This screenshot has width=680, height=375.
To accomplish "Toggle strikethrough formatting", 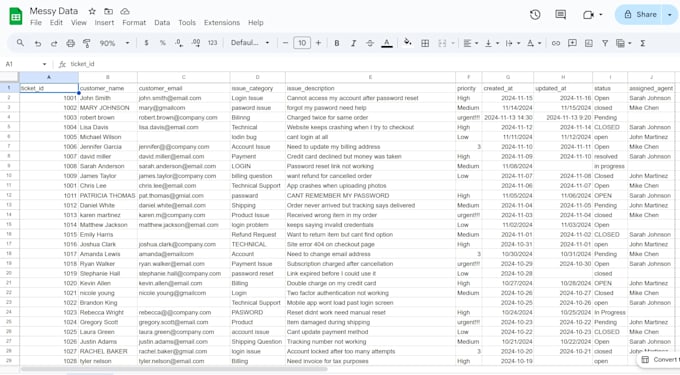I will click(x=370, y=43).
